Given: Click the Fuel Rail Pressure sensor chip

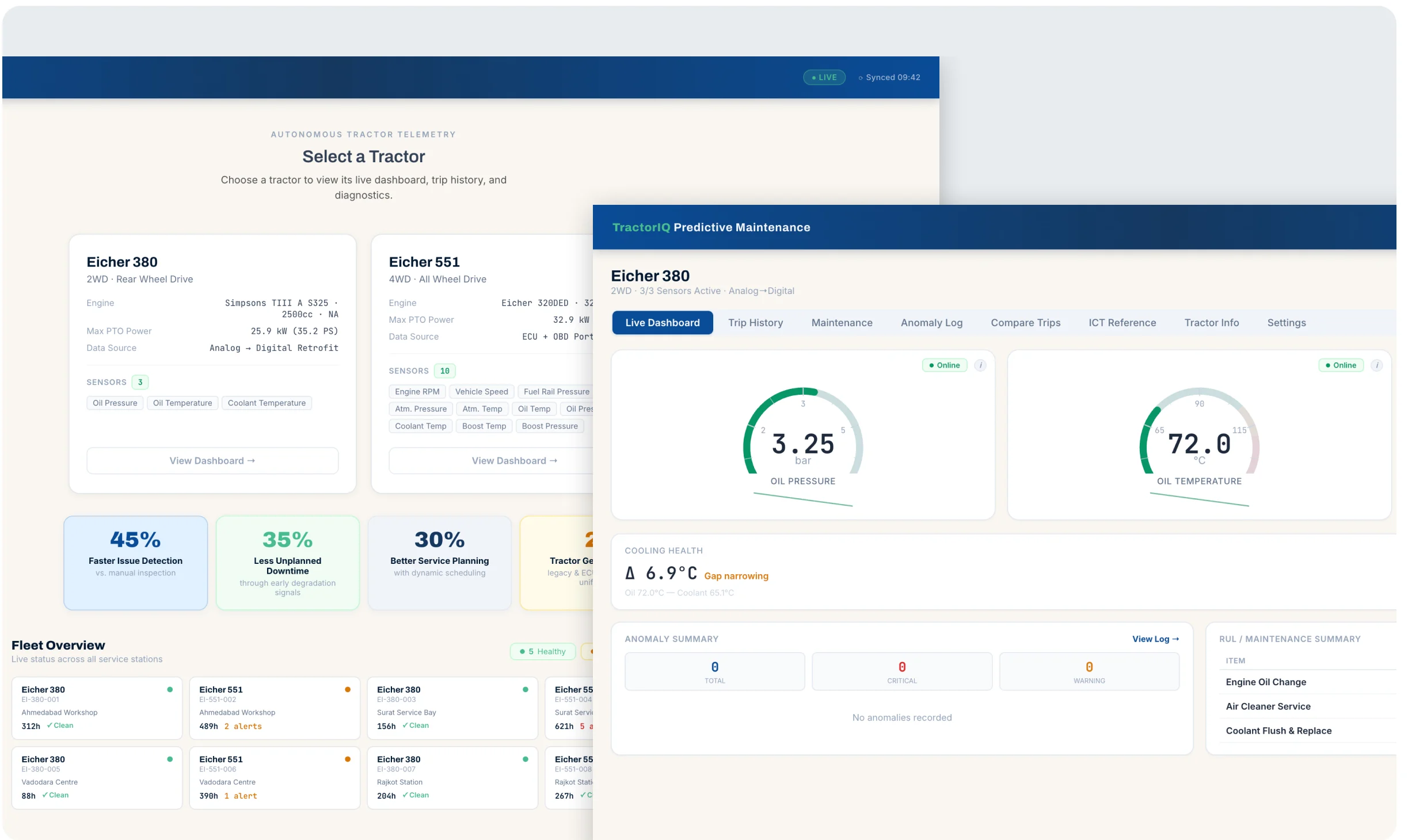Looking at the screenshot, I should coord(555,392).
